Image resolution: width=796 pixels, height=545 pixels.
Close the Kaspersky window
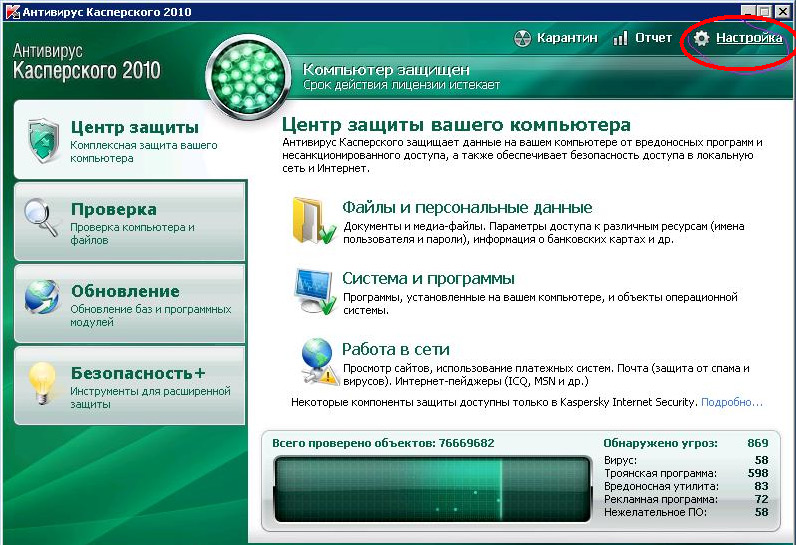pos(782,11)
